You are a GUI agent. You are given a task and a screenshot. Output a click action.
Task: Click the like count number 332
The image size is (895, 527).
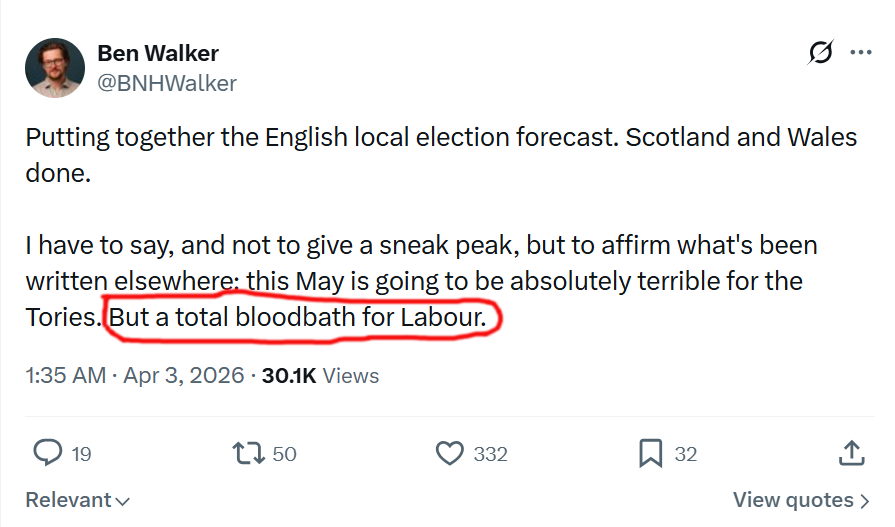point(490,454)
